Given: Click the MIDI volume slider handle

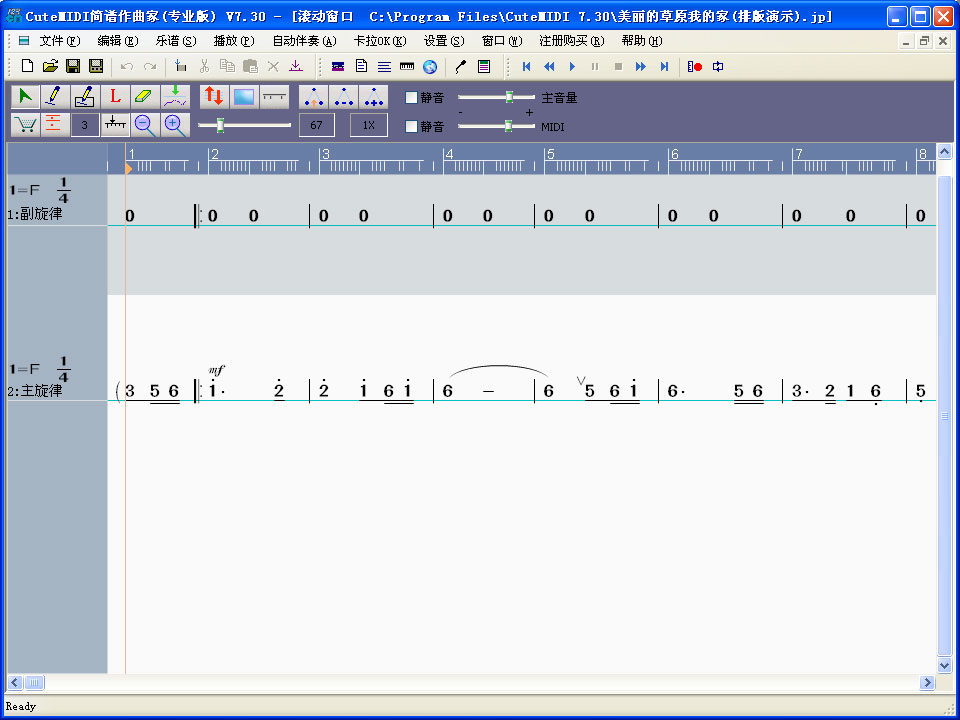Looking at the screenshot, I should pos(508,126).
